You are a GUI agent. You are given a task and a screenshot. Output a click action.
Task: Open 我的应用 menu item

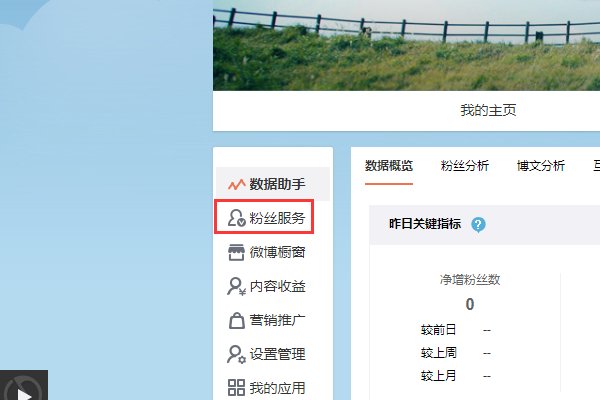click(273, 388)
